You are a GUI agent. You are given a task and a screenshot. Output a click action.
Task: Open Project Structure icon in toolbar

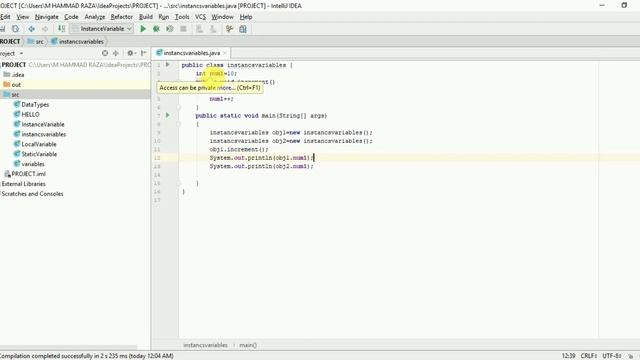tap(243, 29)
